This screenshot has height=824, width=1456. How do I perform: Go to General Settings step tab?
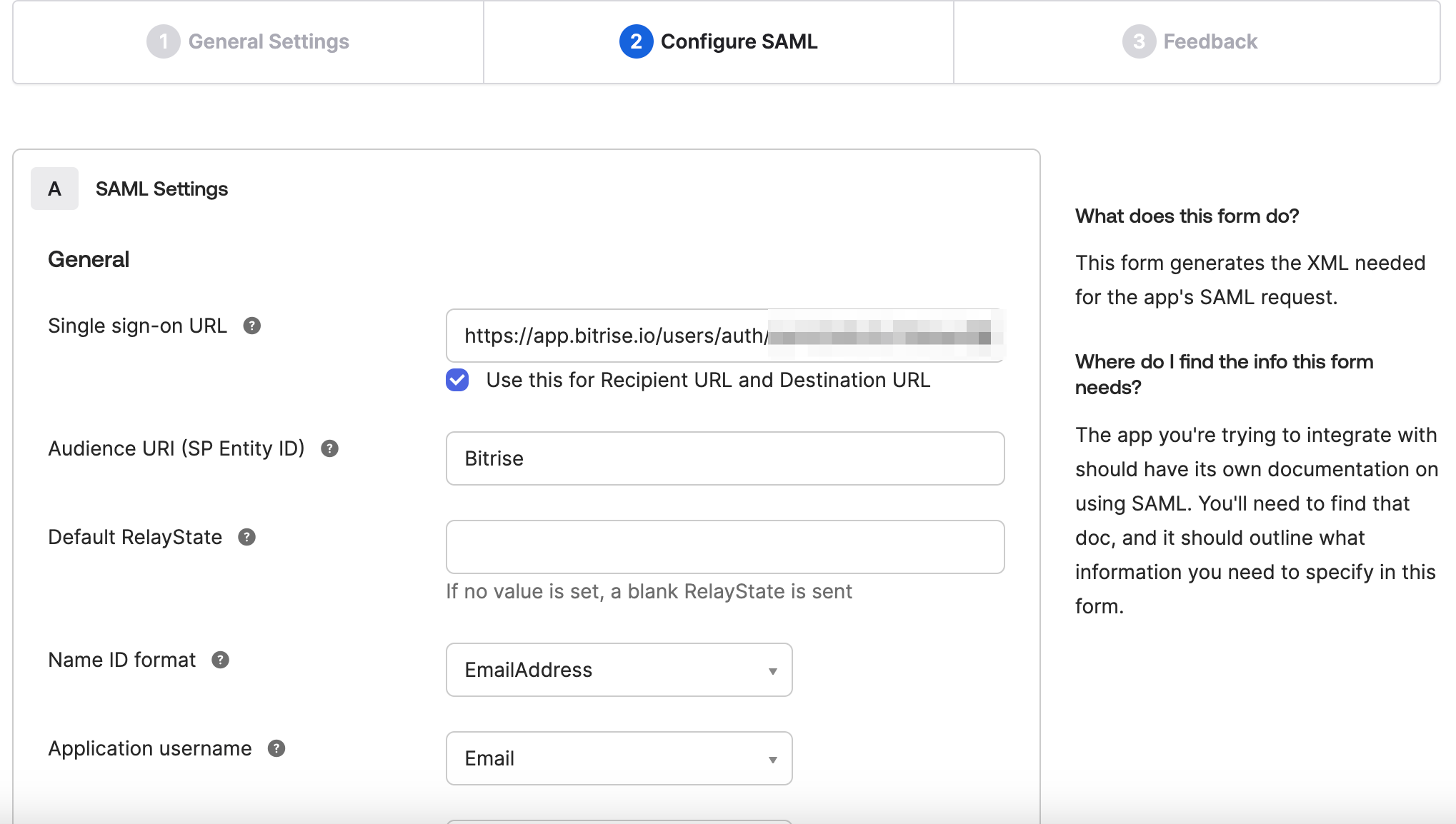coord(269,41)
